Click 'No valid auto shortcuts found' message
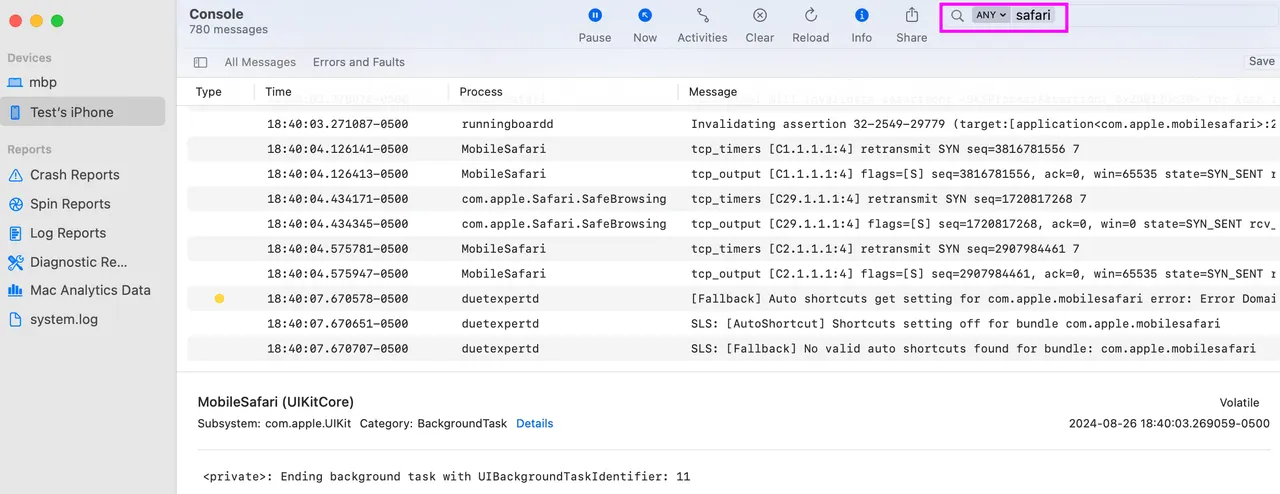Viewport: 1280px width, 494px height. coord(973,349)
